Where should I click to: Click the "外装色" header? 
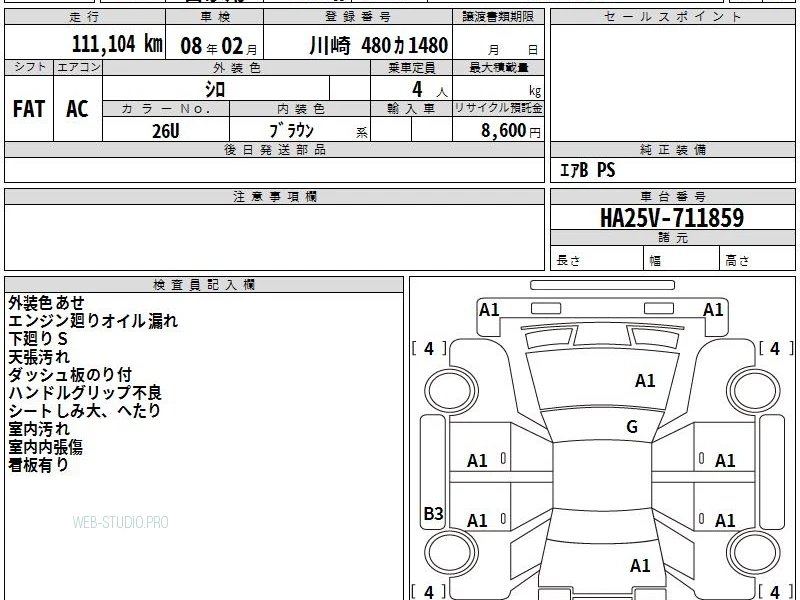(x=237, y=68)
